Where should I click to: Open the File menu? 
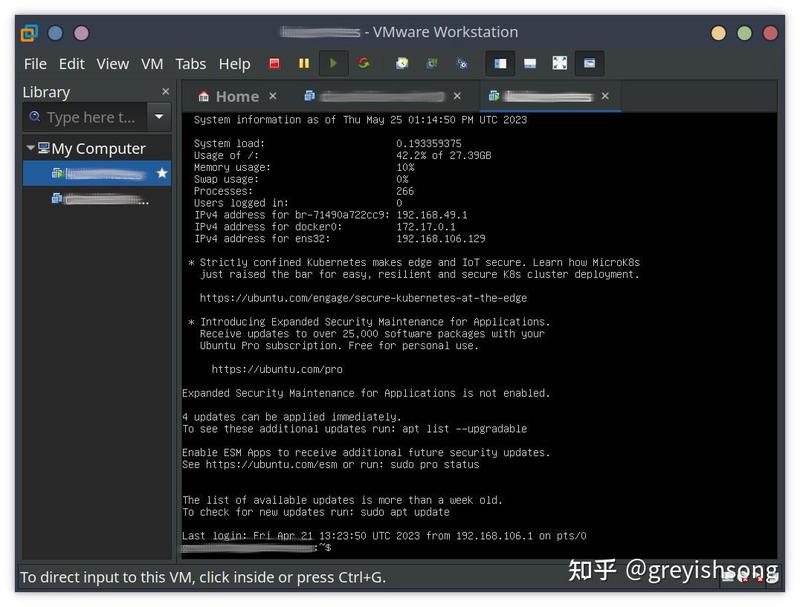pos(35,64)
